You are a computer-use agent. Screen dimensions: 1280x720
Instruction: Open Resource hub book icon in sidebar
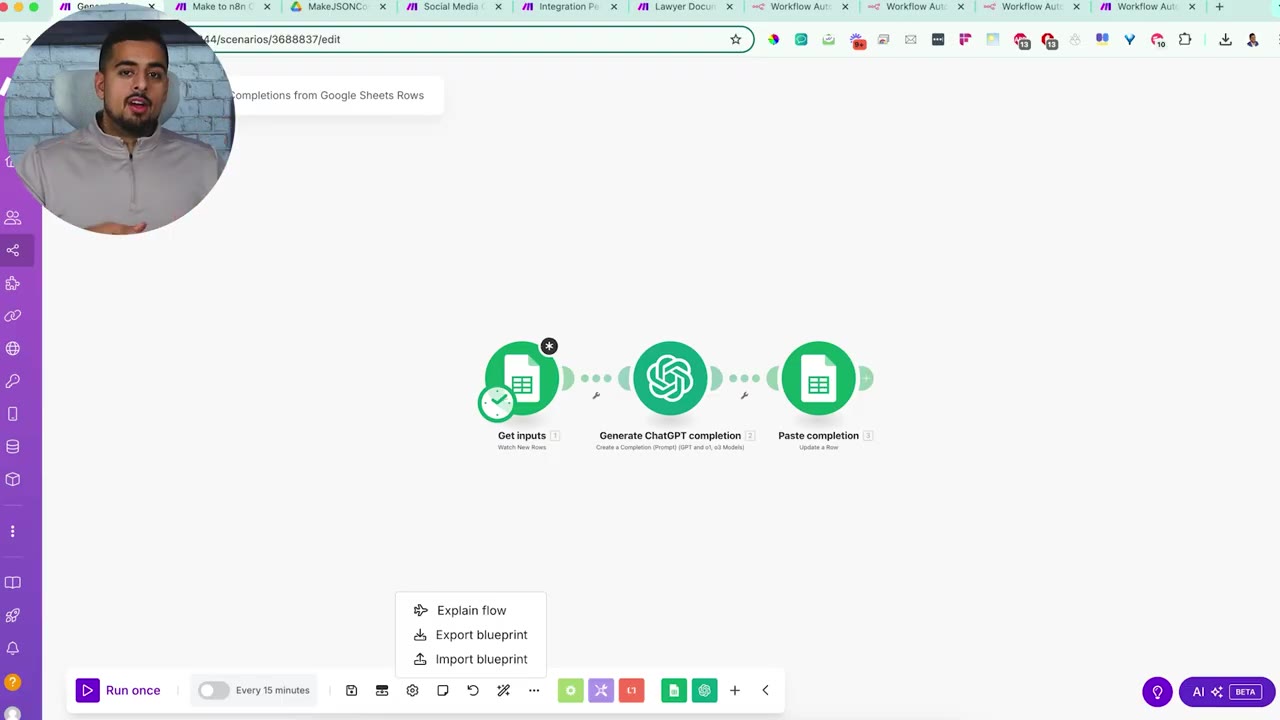tap(13, 583)
